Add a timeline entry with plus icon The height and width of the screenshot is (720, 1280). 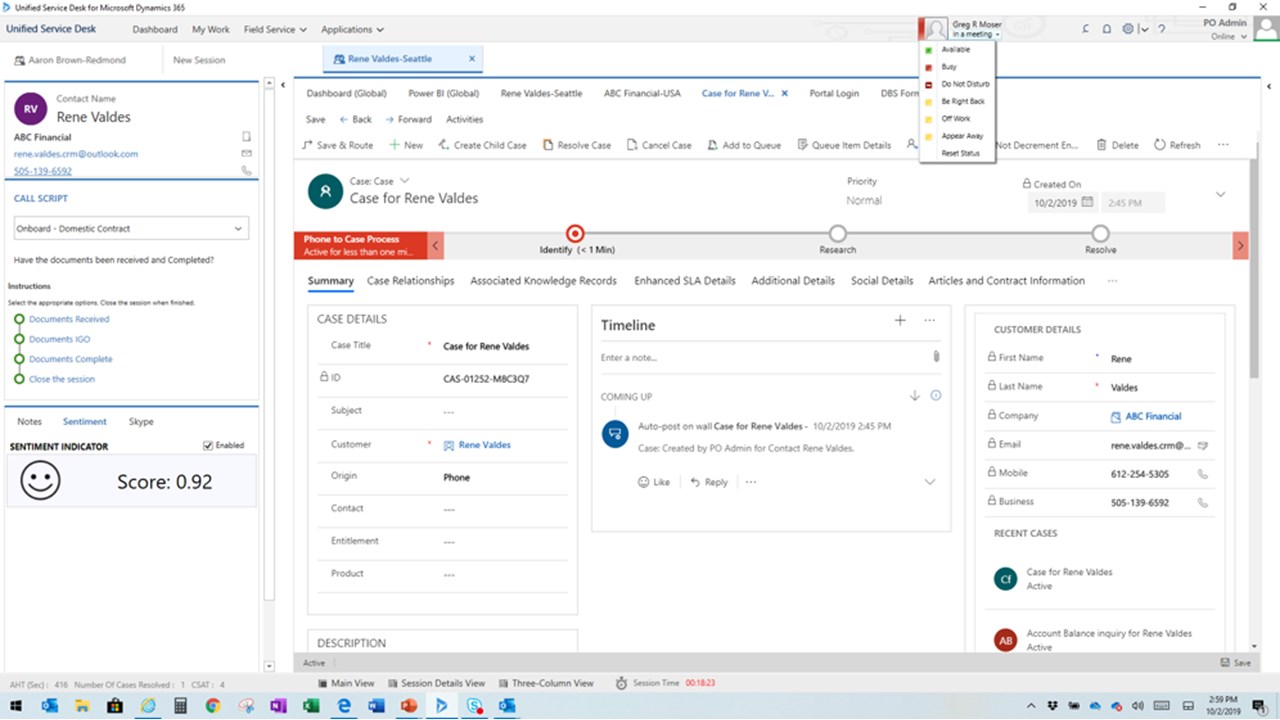point(900,320)
